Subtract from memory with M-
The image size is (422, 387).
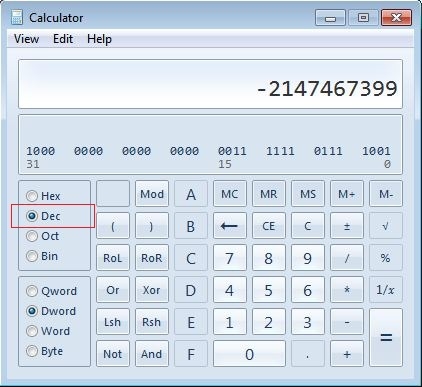point(386,194)
